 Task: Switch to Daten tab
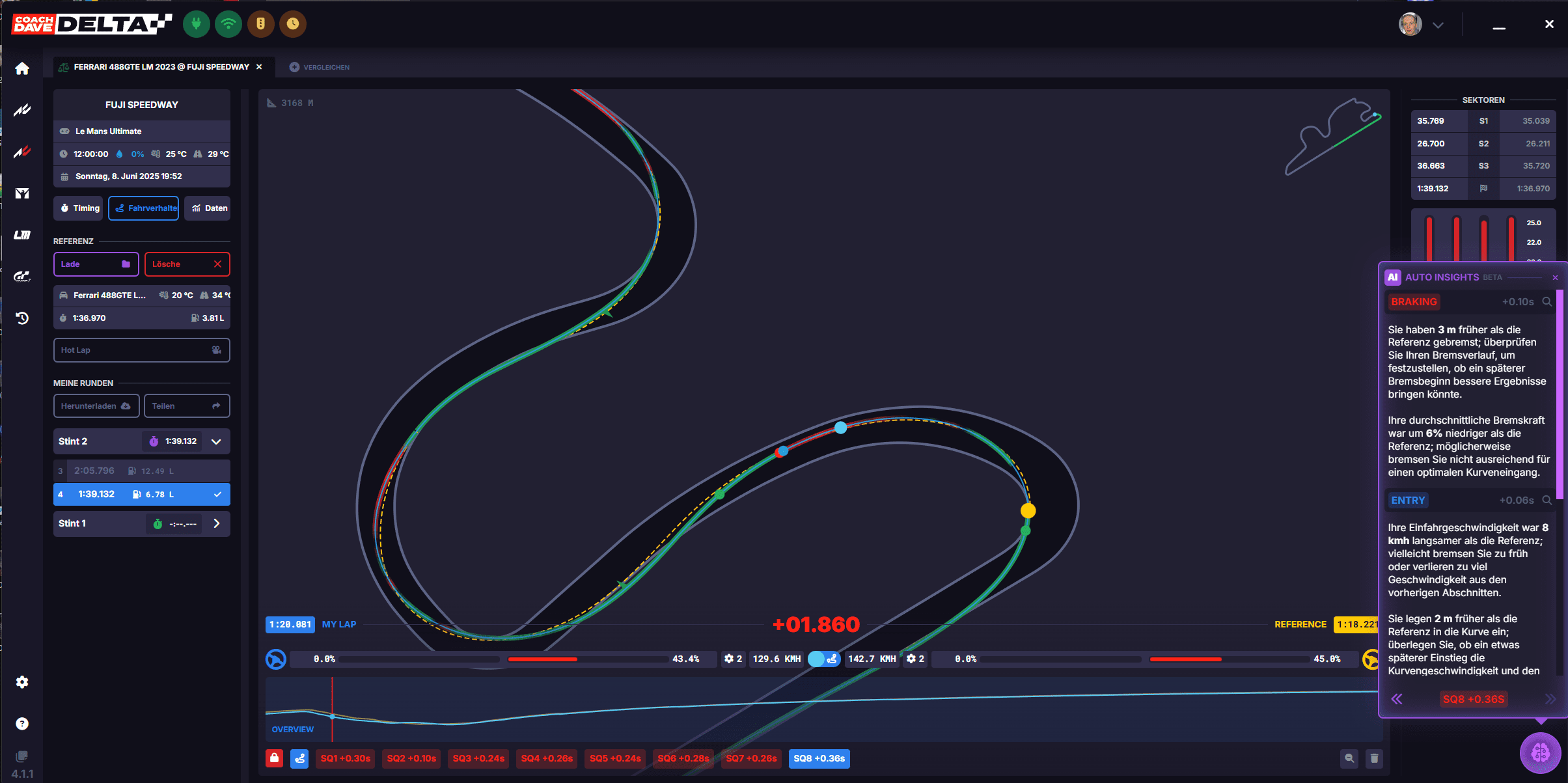click(x=207, y=208)
